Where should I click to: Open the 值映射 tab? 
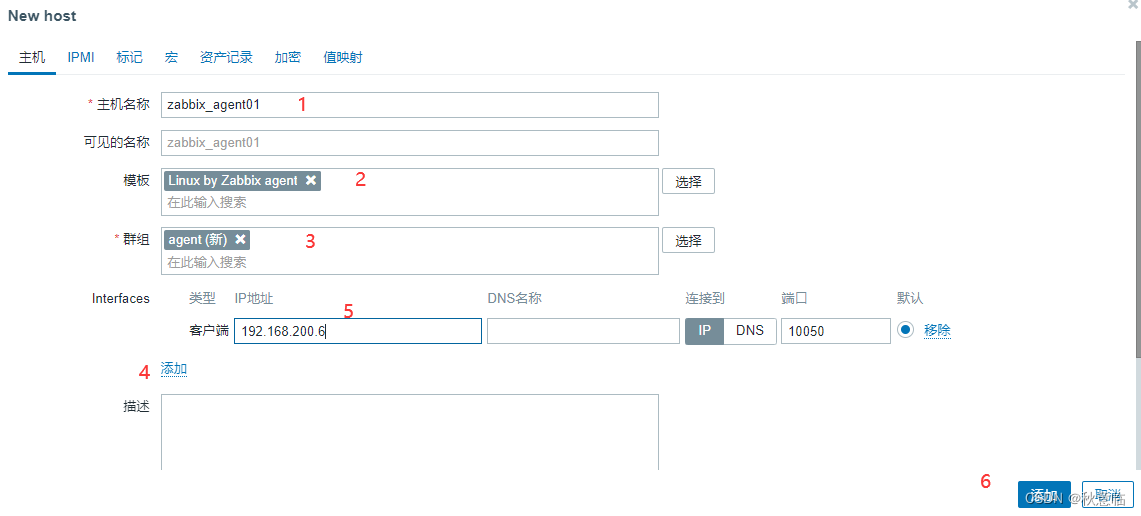(343, 57)
